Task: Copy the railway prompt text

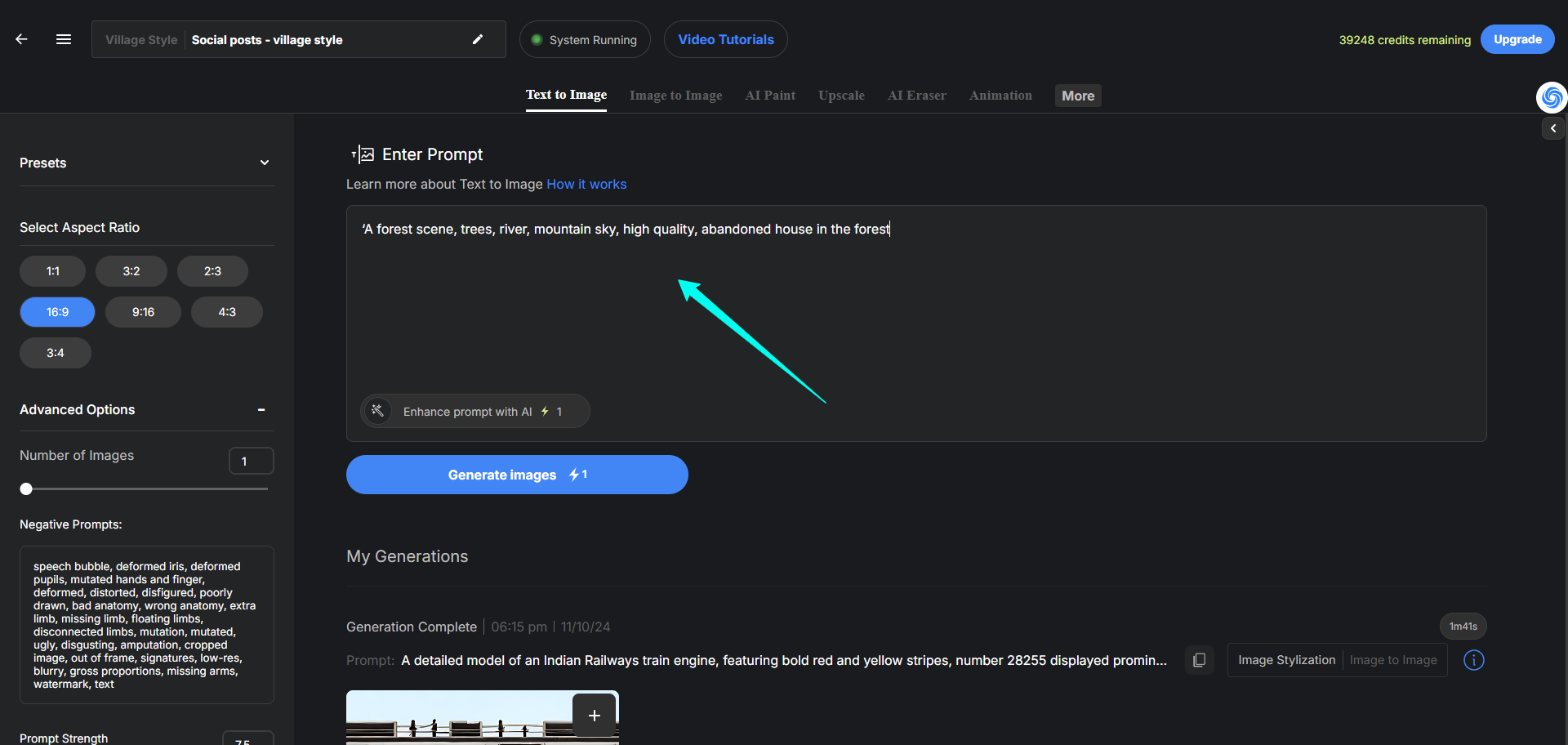Action: [x=1199, y=660]
